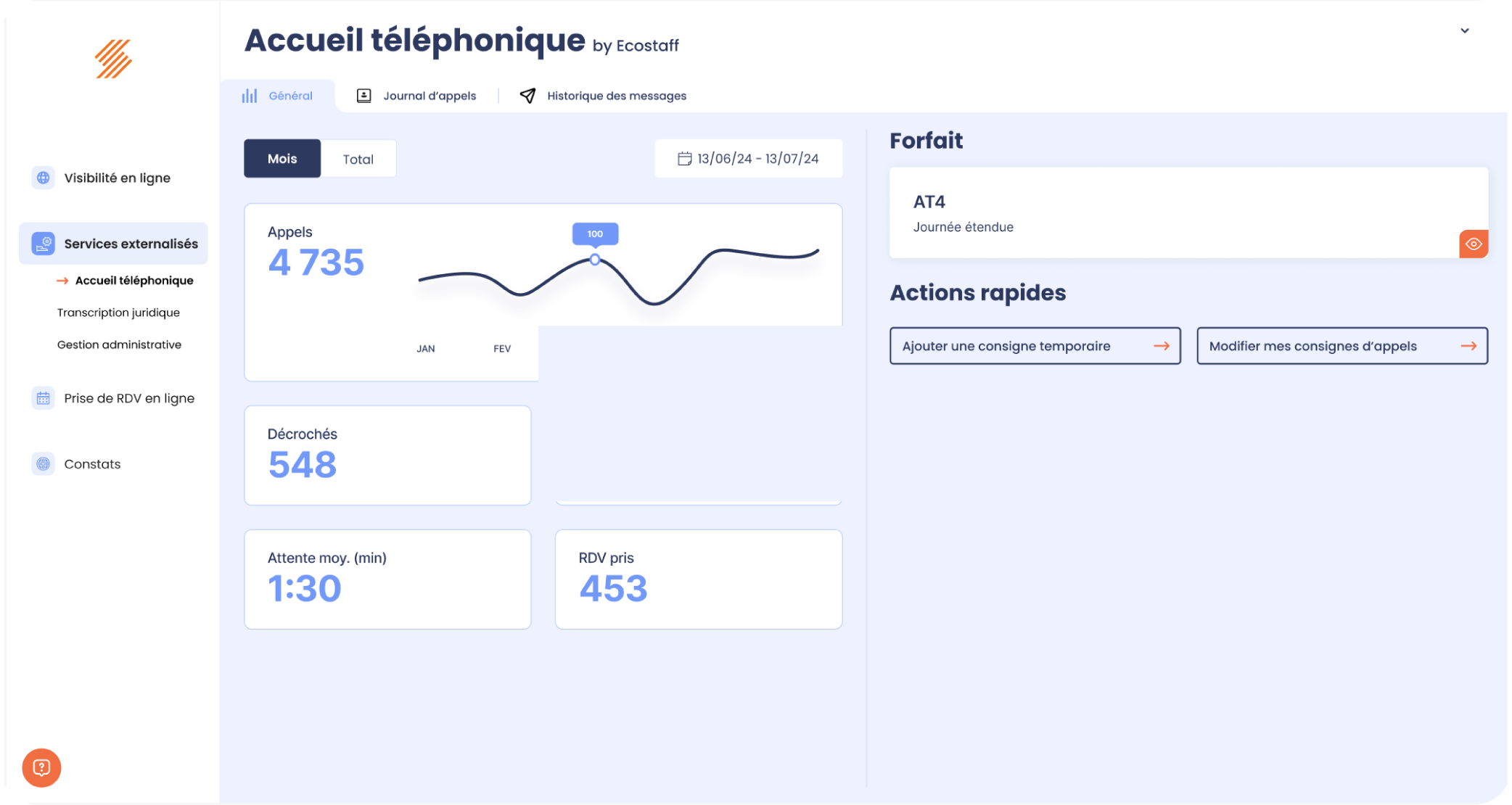The height and width of the screenshot is (805, 1512).
Task: Click Modifier mes consignes d'appels button
Action: [1342, 346]
